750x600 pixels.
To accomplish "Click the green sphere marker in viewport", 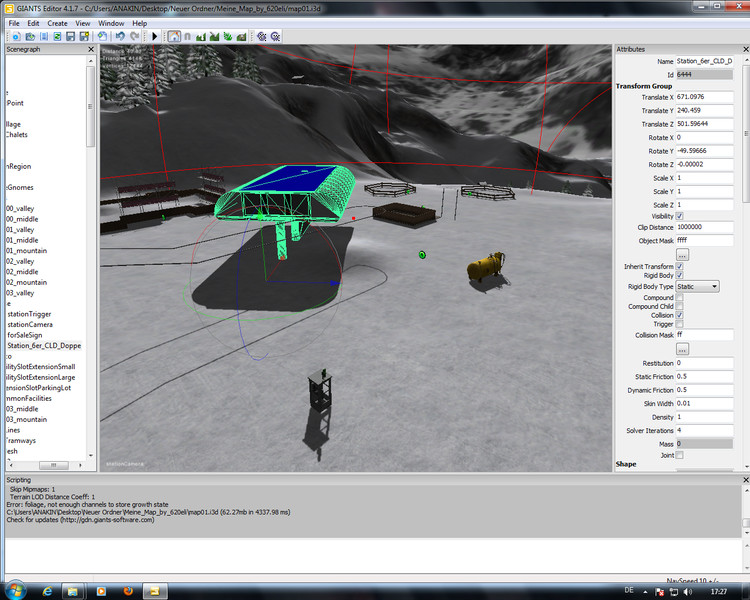I will pos(422,255).
